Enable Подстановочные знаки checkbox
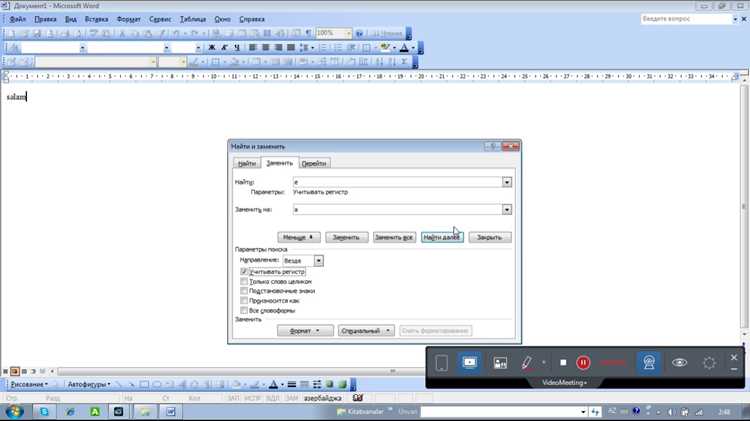 click(x=244, y=291)
